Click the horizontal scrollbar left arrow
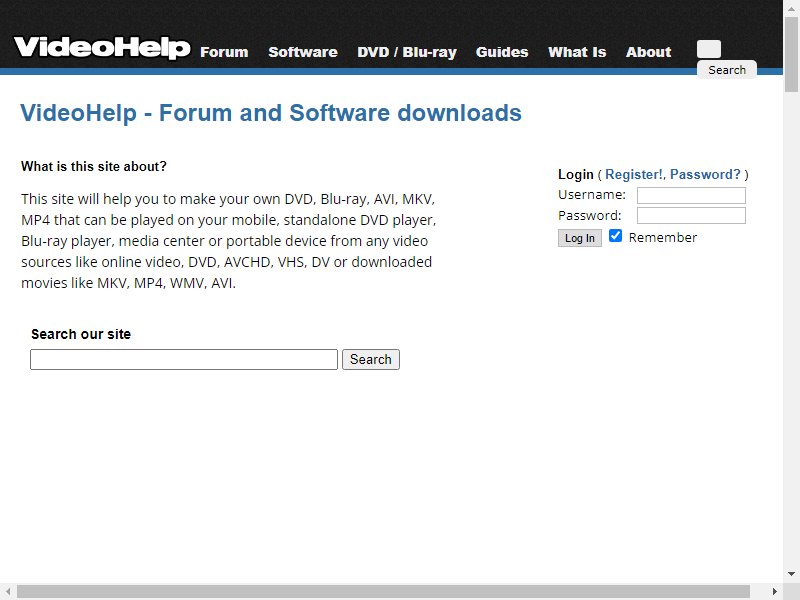Viewport: 800px width, 600px height. [8, 591]
